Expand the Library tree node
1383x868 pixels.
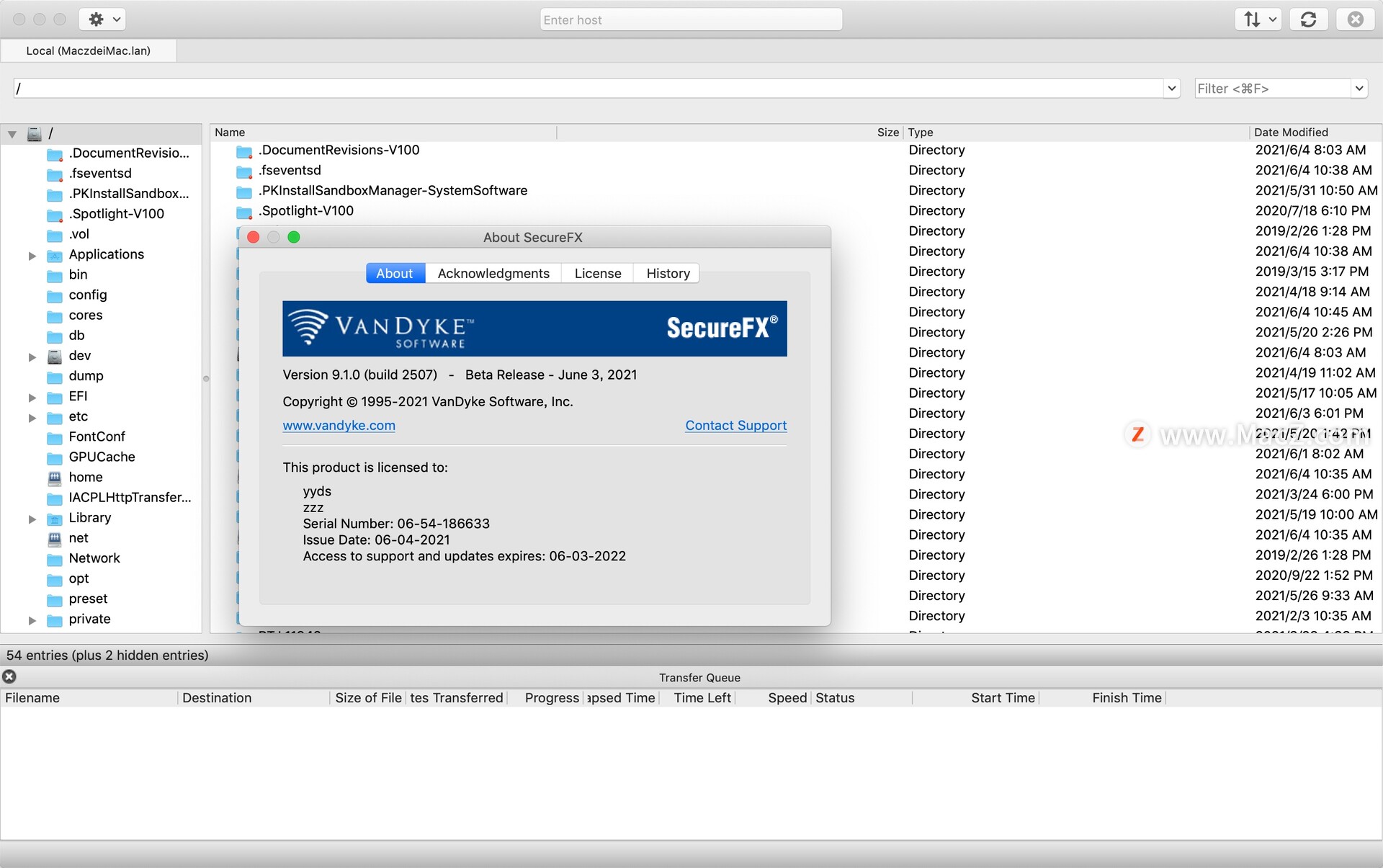32,519
